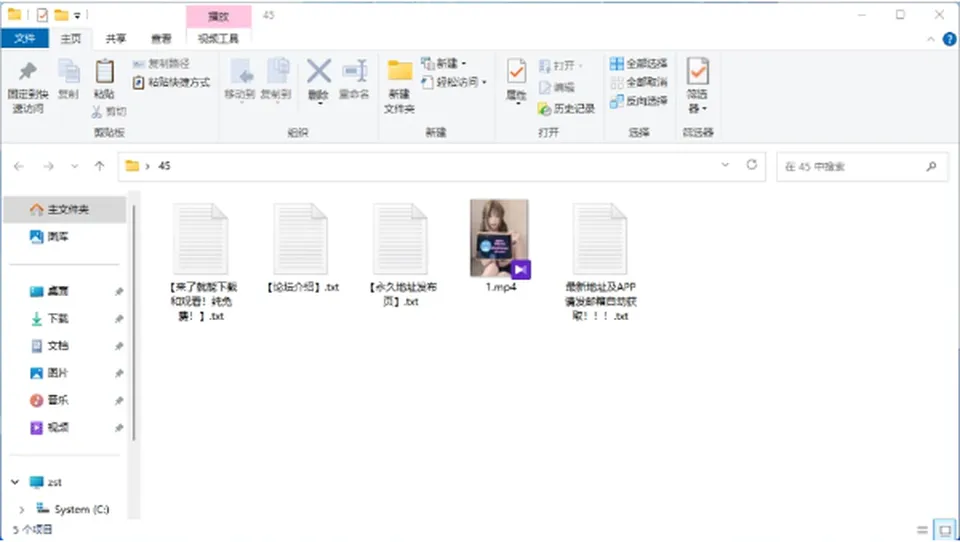Click the Back navigation arrow
The width and height of the screenshot is (960, 542).
(19, 166)
